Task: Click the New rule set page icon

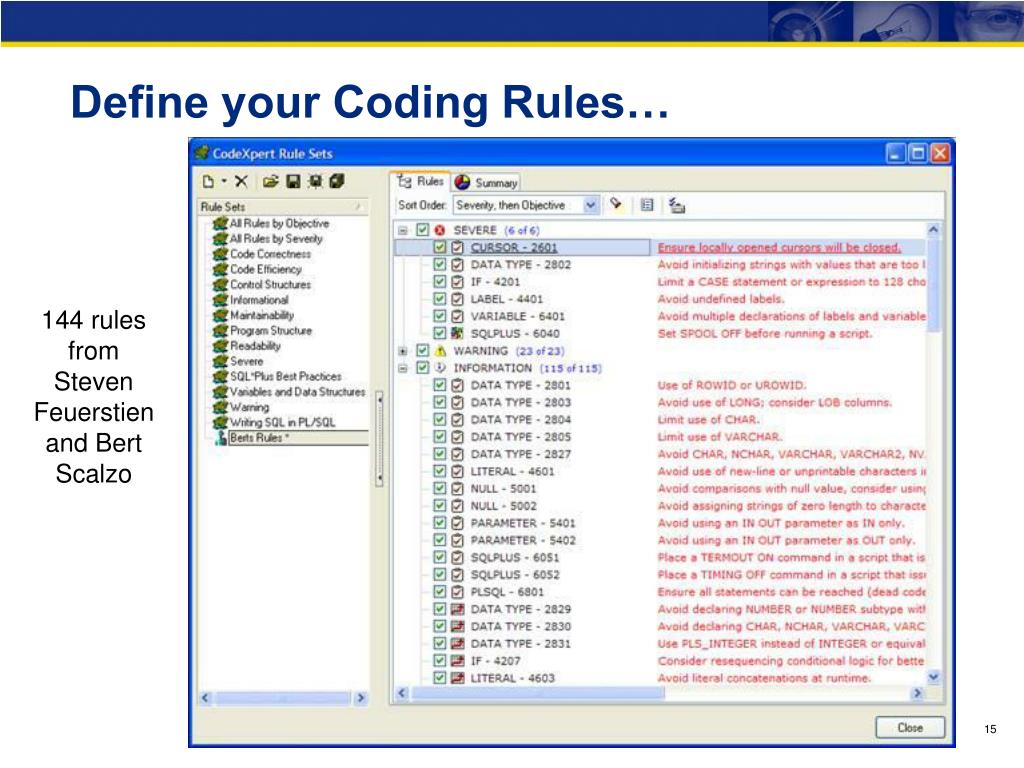Action: pyautogui.click(x=208, y=182)
